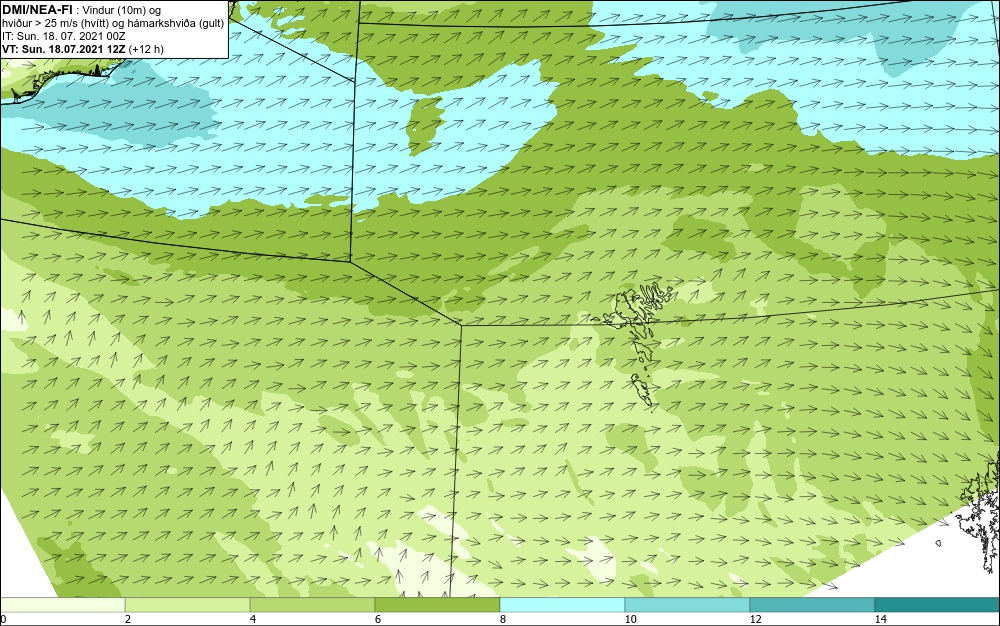Click the dark teal swatch above 14 m/s
Viewport: 1000px width, 626px height.
(938, 605)
